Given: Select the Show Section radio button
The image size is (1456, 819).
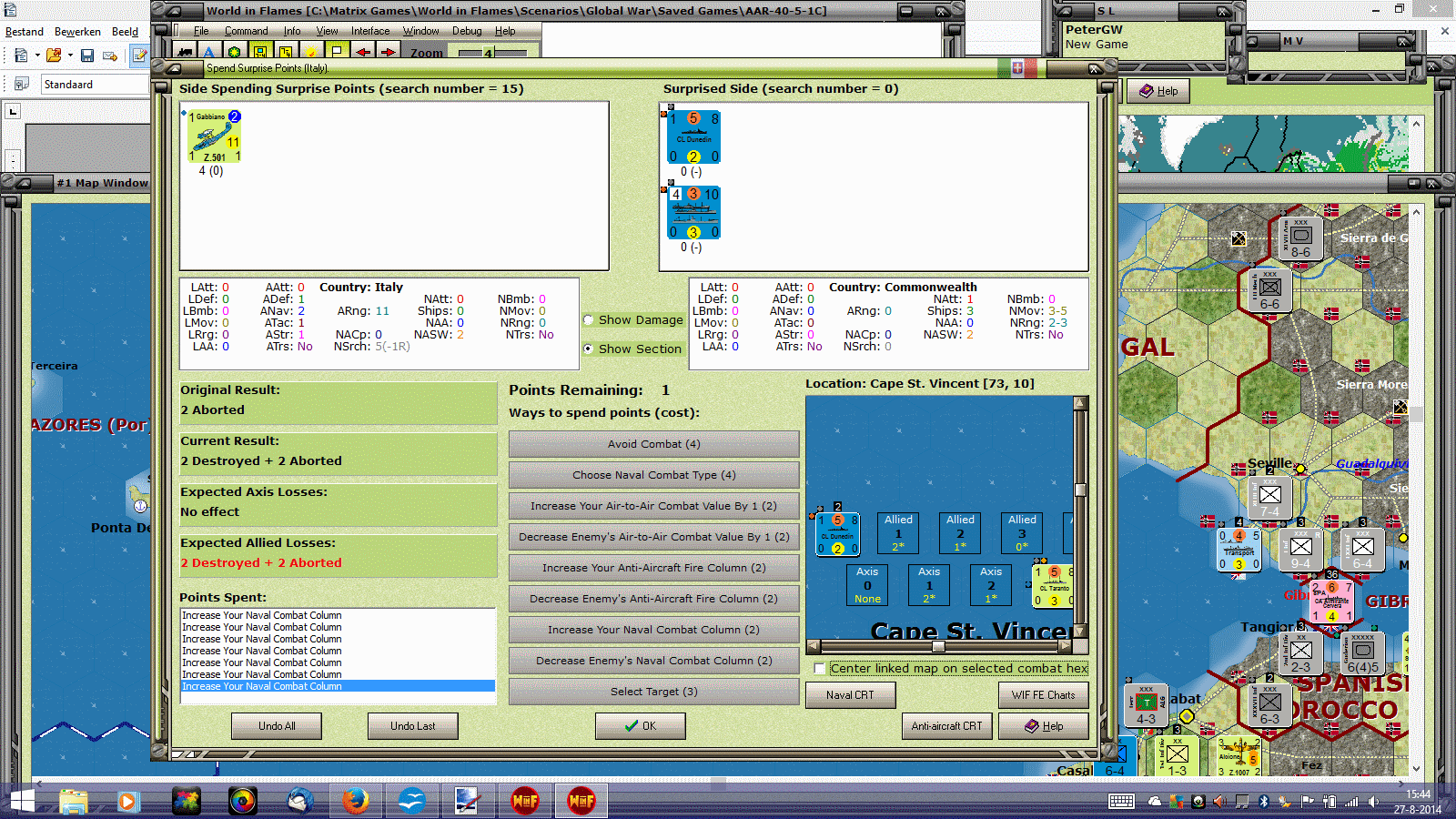Looking at the screenshot, I should coord(588,349).
